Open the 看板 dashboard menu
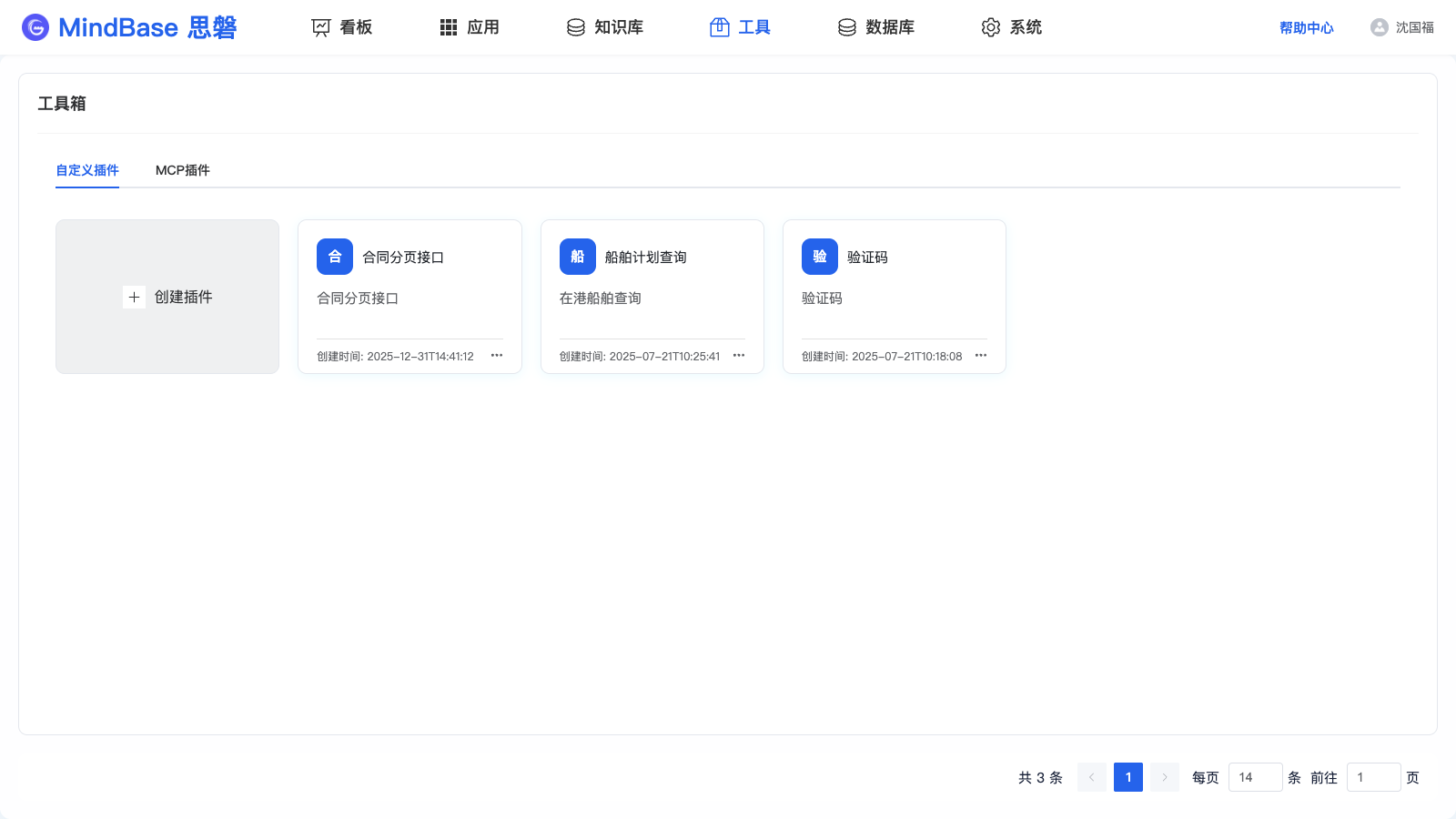 [341, 27]
